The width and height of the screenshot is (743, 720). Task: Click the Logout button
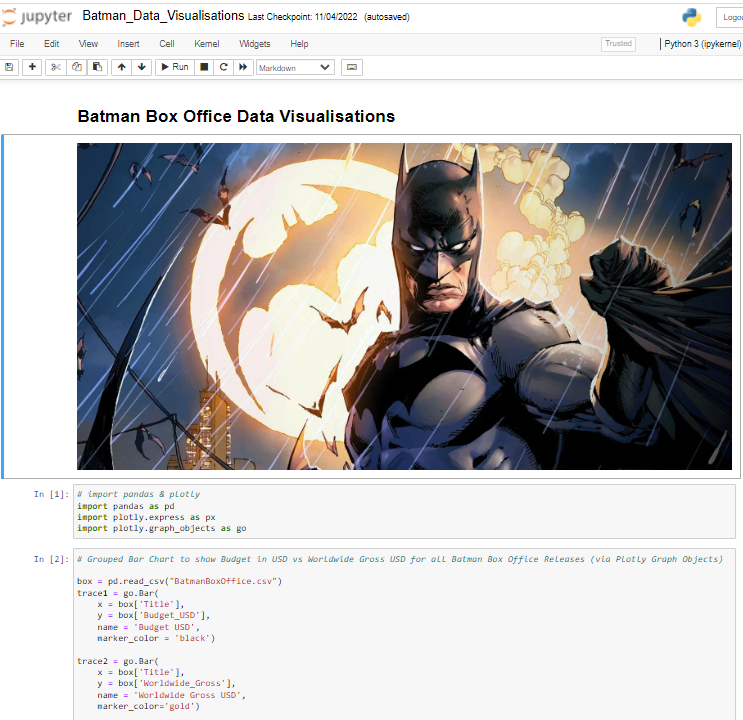730,18
